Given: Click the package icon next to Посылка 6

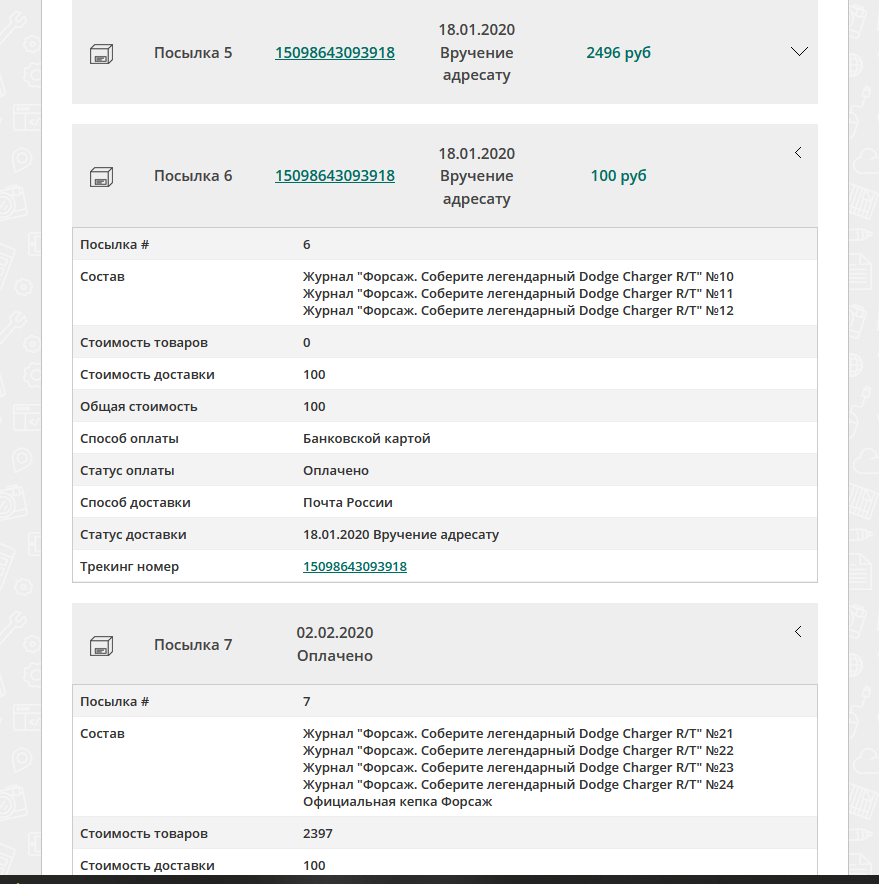Looking at the screenshot, I should point(101,176).
